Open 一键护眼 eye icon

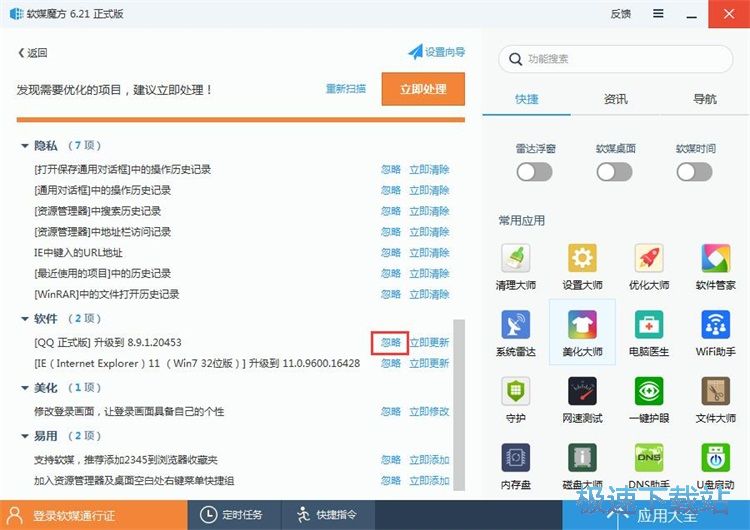[649, 391]
